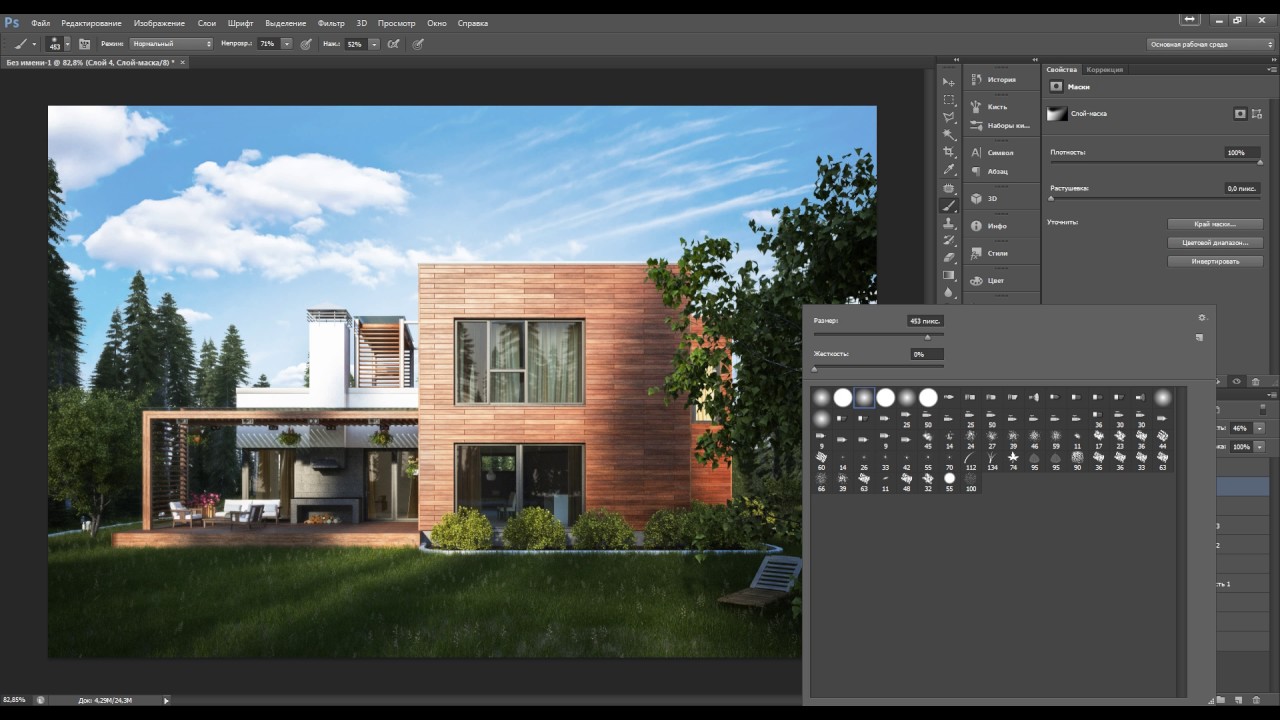The image size is (1280, 720).
Task: Select the Magic Wand tool
Action: (x=949, y=134)
